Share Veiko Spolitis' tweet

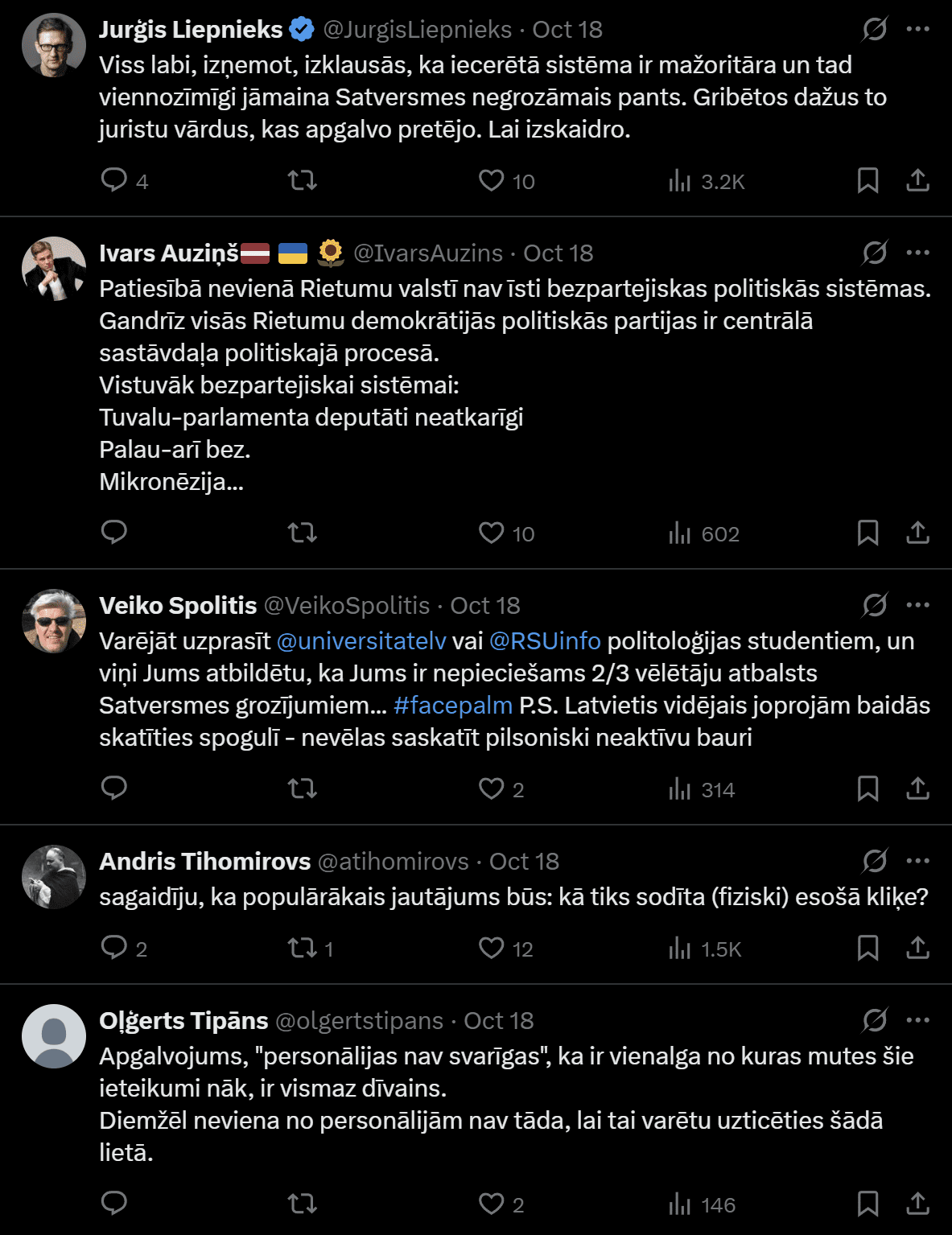[917, 788]
